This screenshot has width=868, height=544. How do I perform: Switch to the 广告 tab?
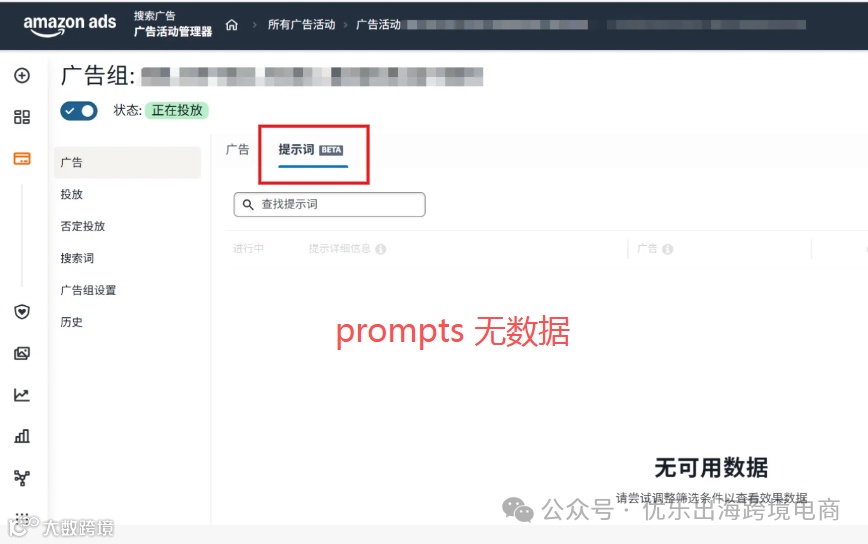[237, 149]
